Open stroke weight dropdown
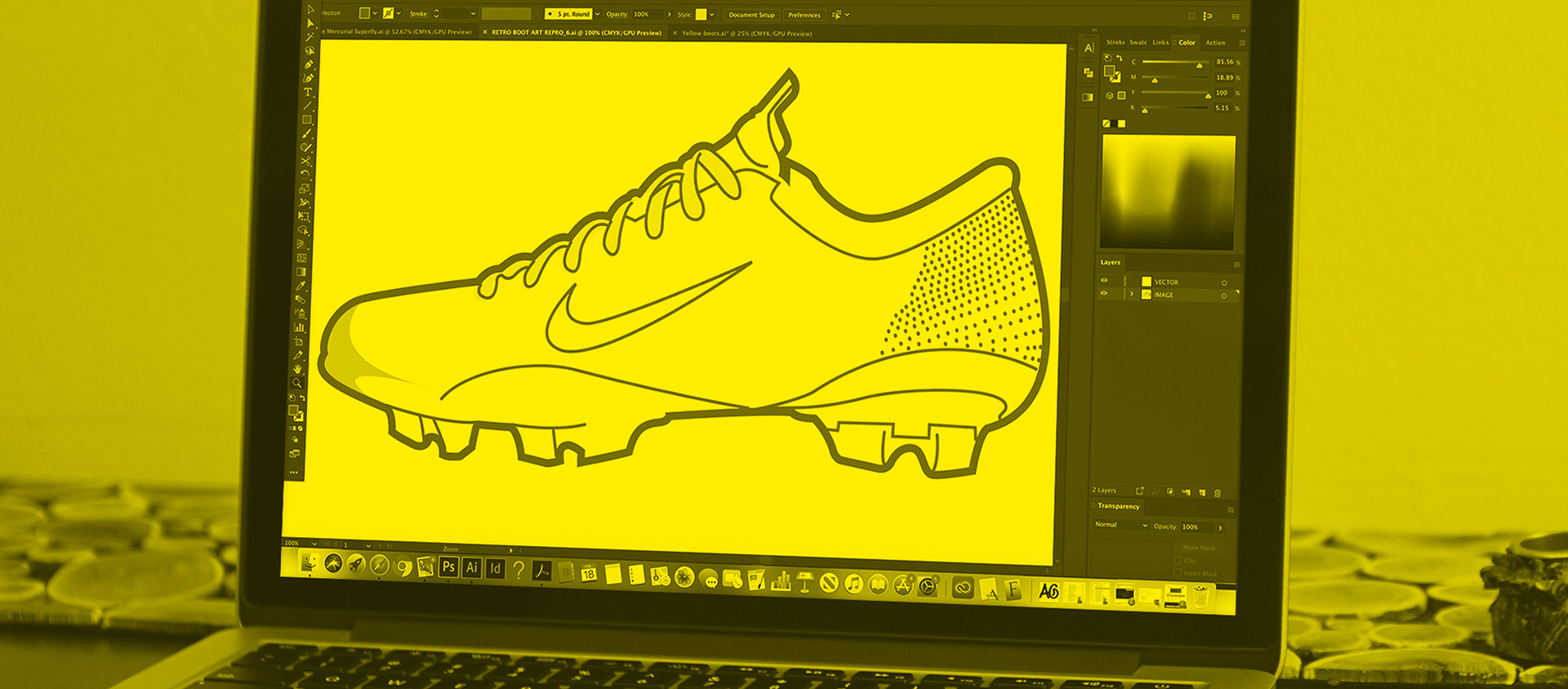 click(x=474, y=14)
